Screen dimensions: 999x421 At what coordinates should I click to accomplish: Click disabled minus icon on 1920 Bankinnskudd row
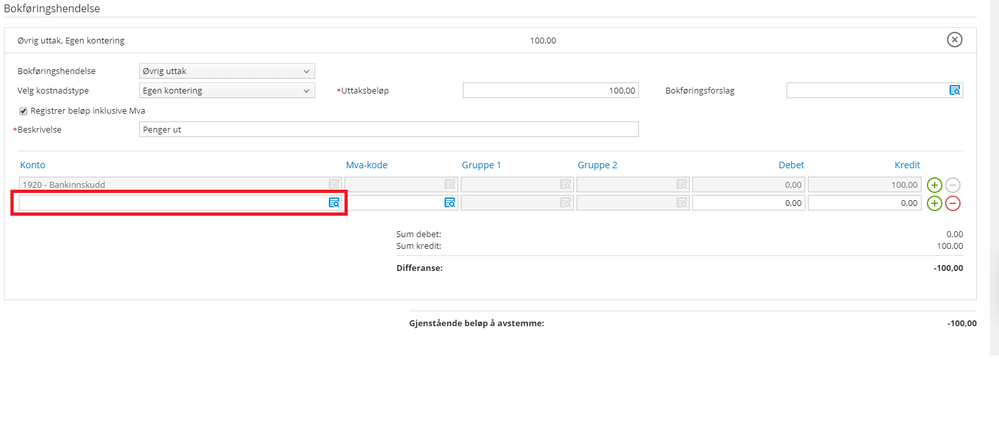pos(952,185)
